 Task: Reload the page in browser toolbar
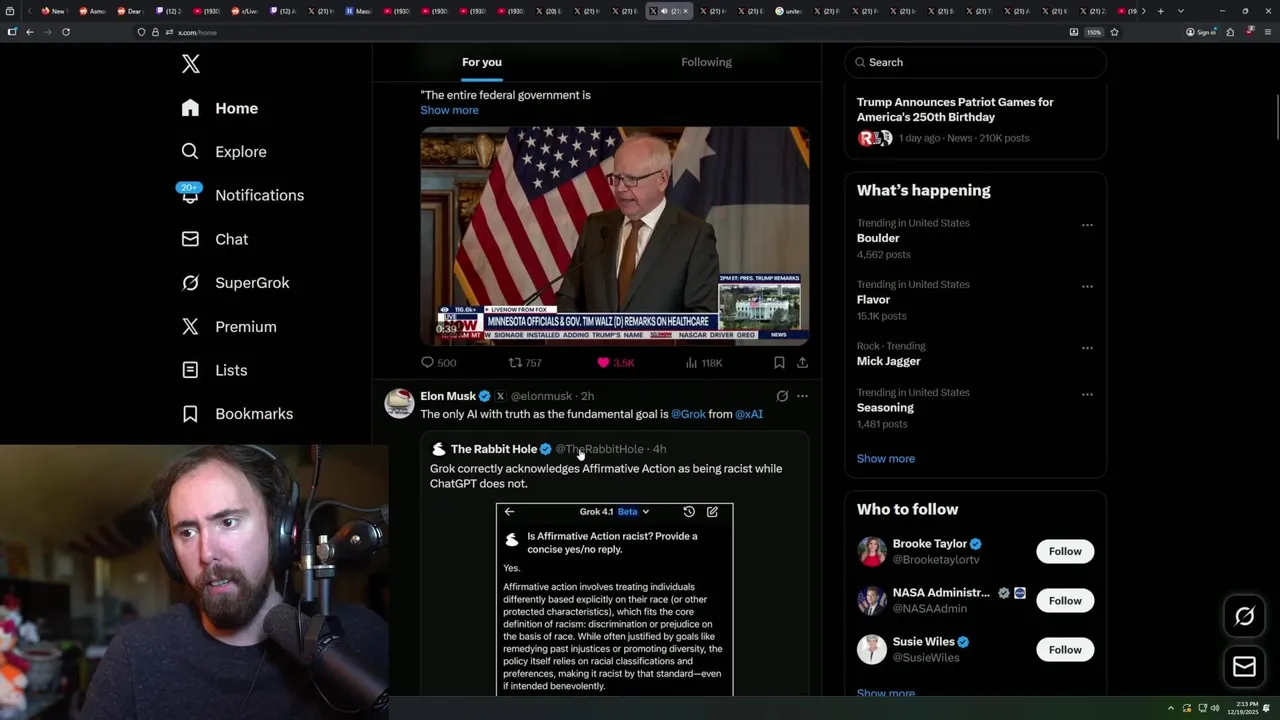coord(66,32)
